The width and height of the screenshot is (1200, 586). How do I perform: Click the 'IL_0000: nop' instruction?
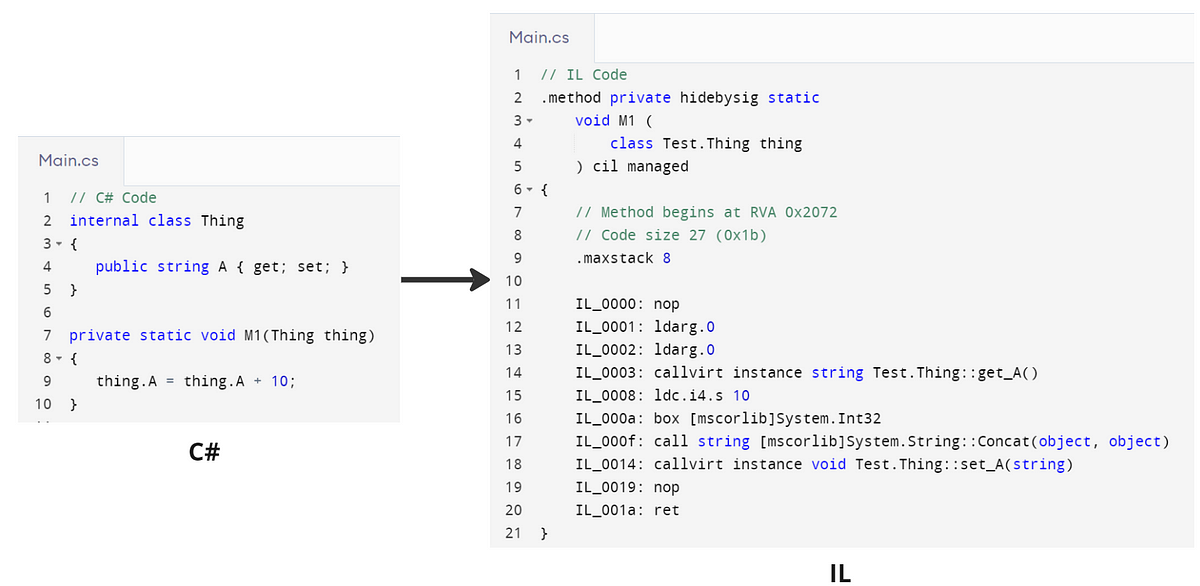click(627, 303)
